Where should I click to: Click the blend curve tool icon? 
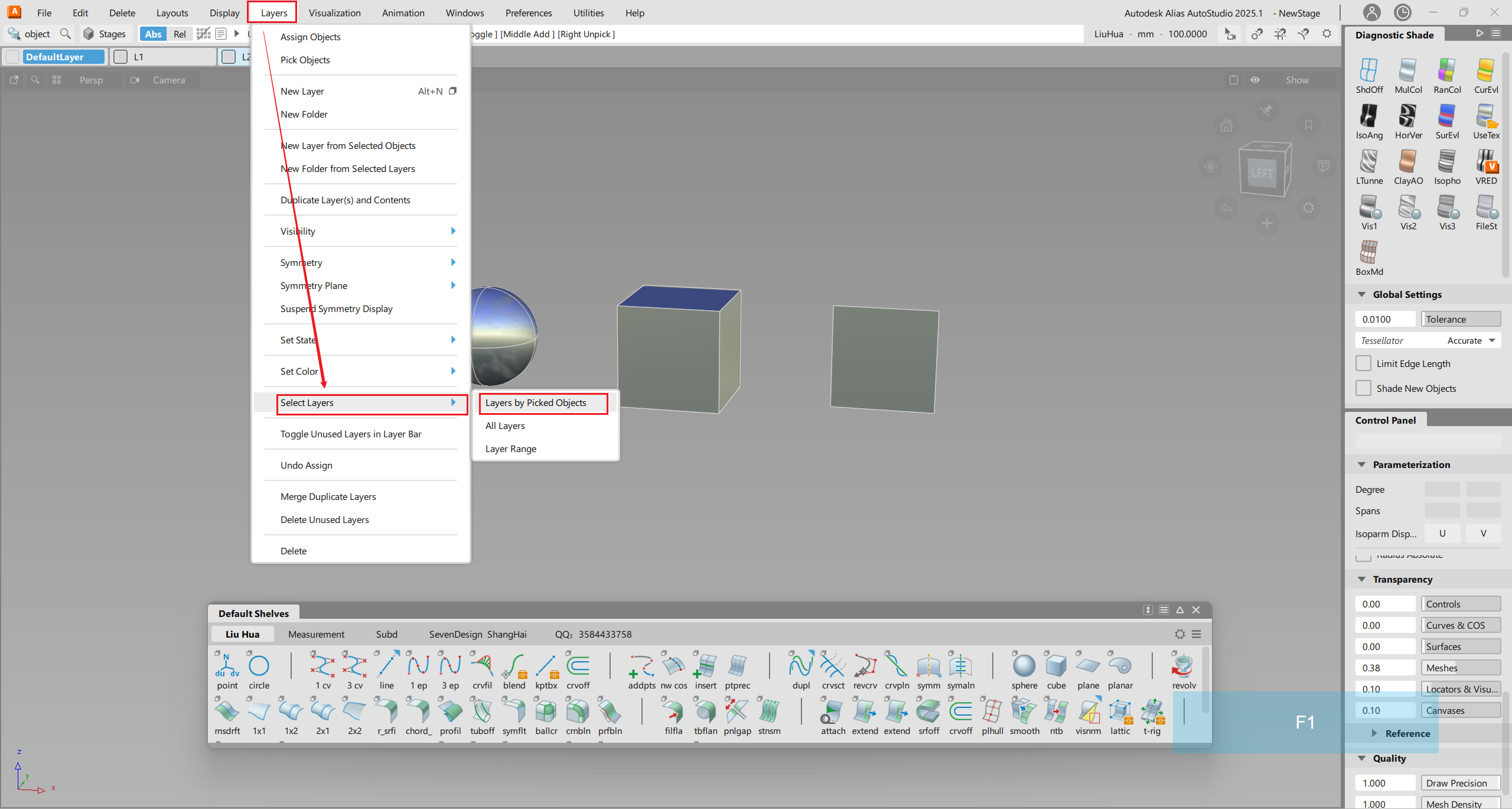pyautogui.click(x=514, y=667)
